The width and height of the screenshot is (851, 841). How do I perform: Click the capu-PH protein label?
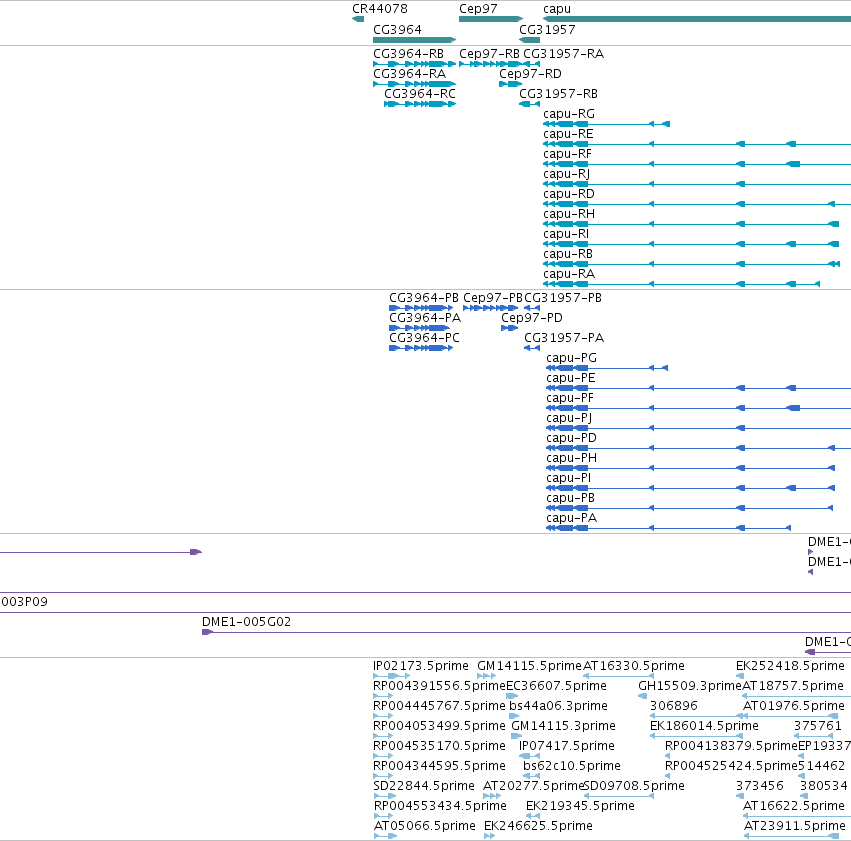[571, 458]
